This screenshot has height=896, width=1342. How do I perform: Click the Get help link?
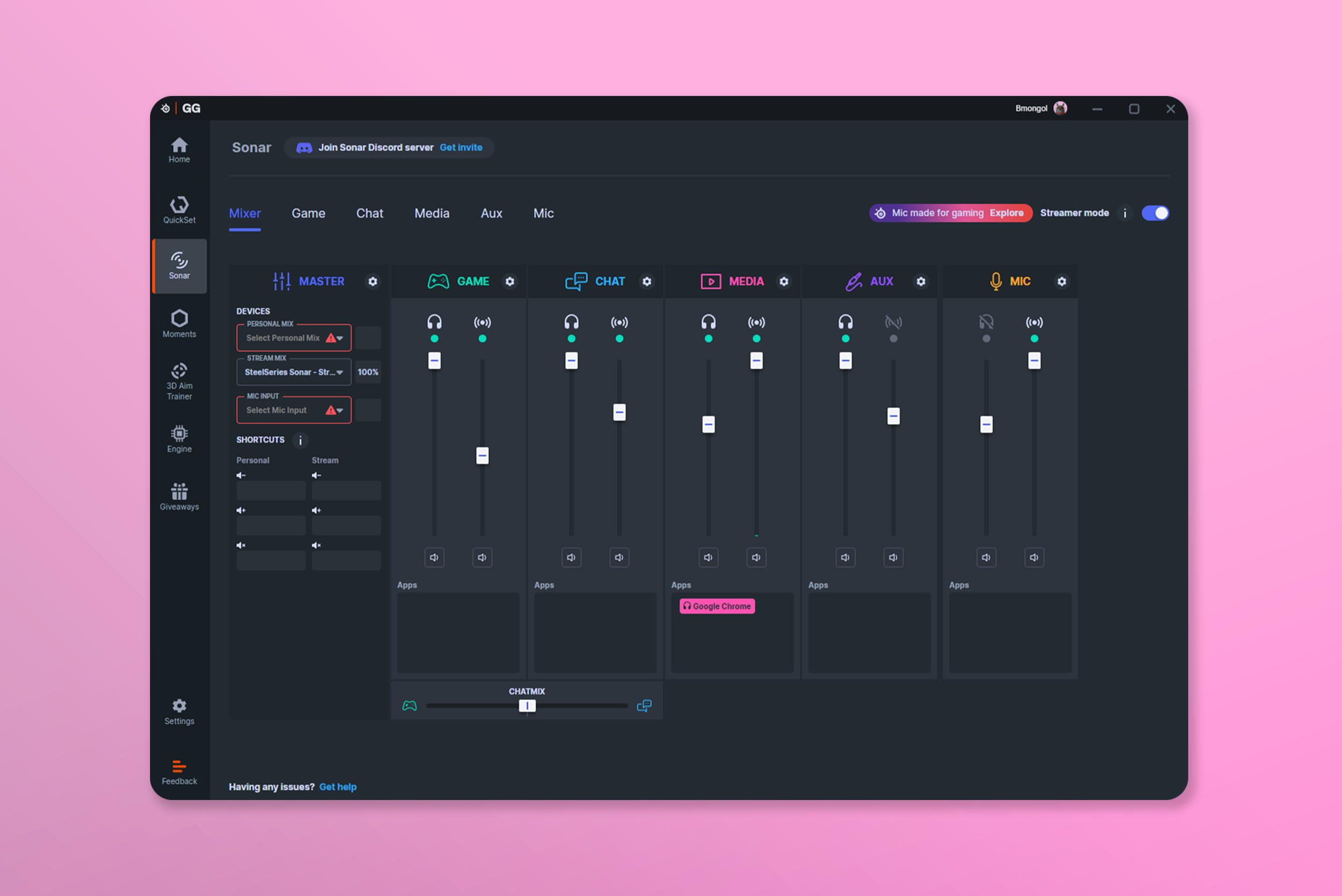338,787
